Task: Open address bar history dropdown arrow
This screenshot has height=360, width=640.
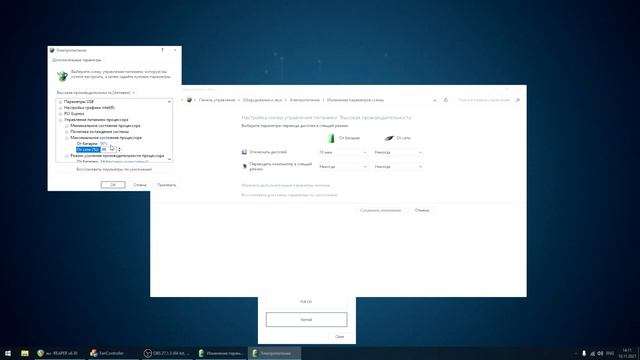Action: point(435,100)
